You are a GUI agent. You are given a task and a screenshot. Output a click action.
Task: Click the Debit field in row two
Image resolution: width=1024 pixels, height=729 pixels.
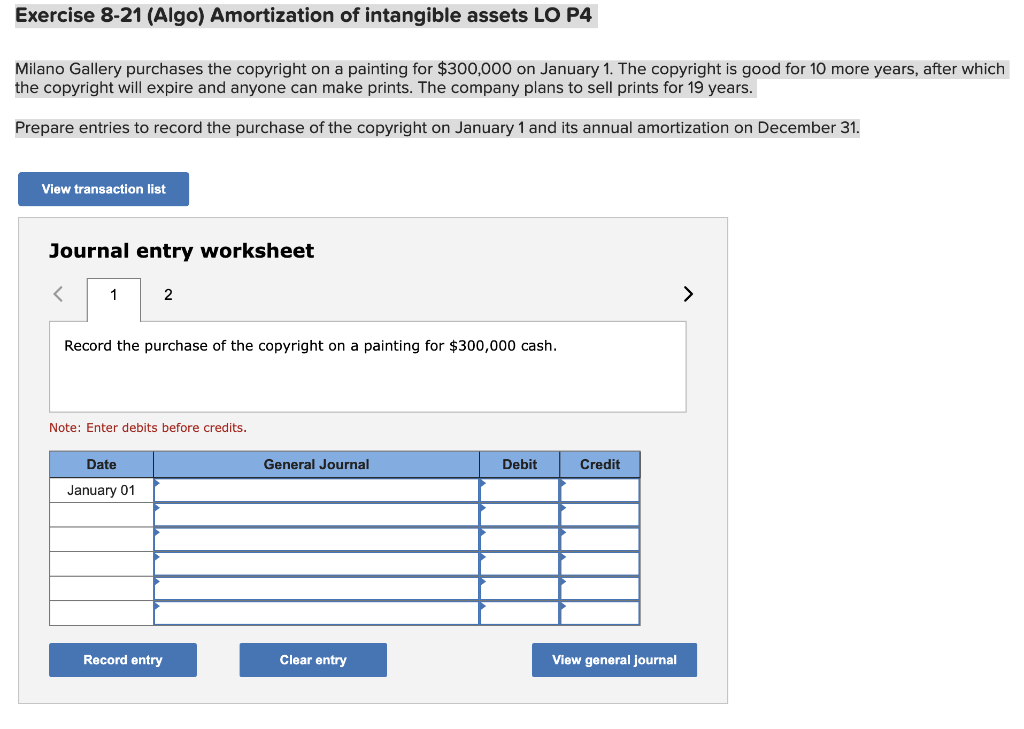[519, 514]
